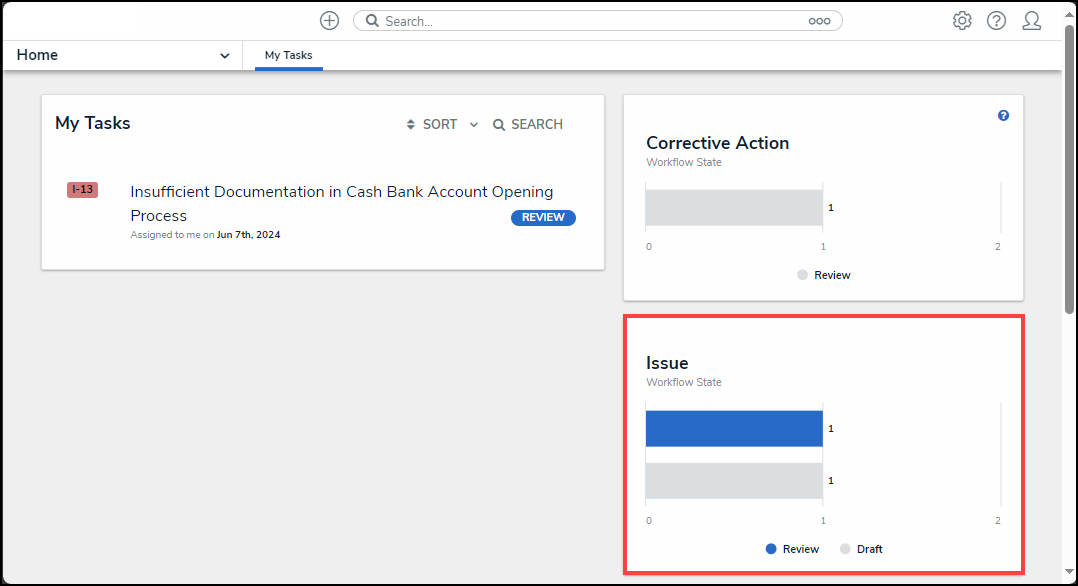The width and height of the screenshot is (1078, 586).
Task: Open the help question mark icon
Action: tap(996, 21)
